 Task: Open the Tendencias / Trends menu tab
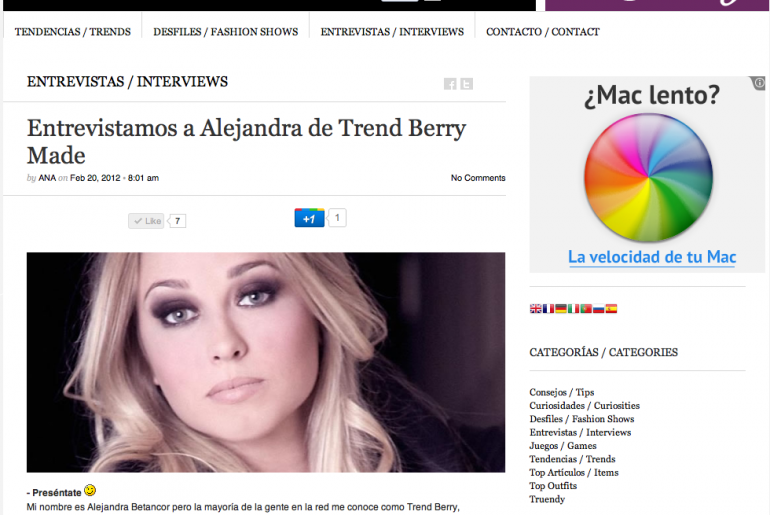point(73,32)
